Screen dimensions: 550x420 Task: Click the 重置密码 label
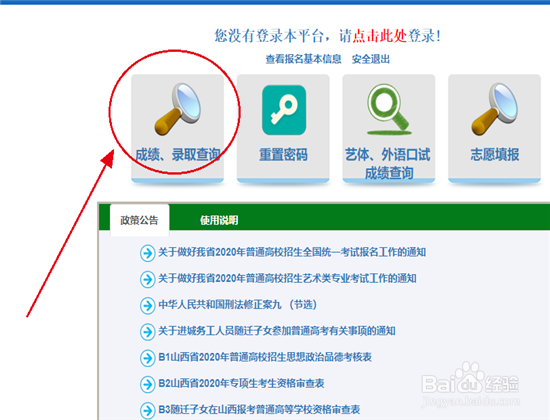coord(283,154)
